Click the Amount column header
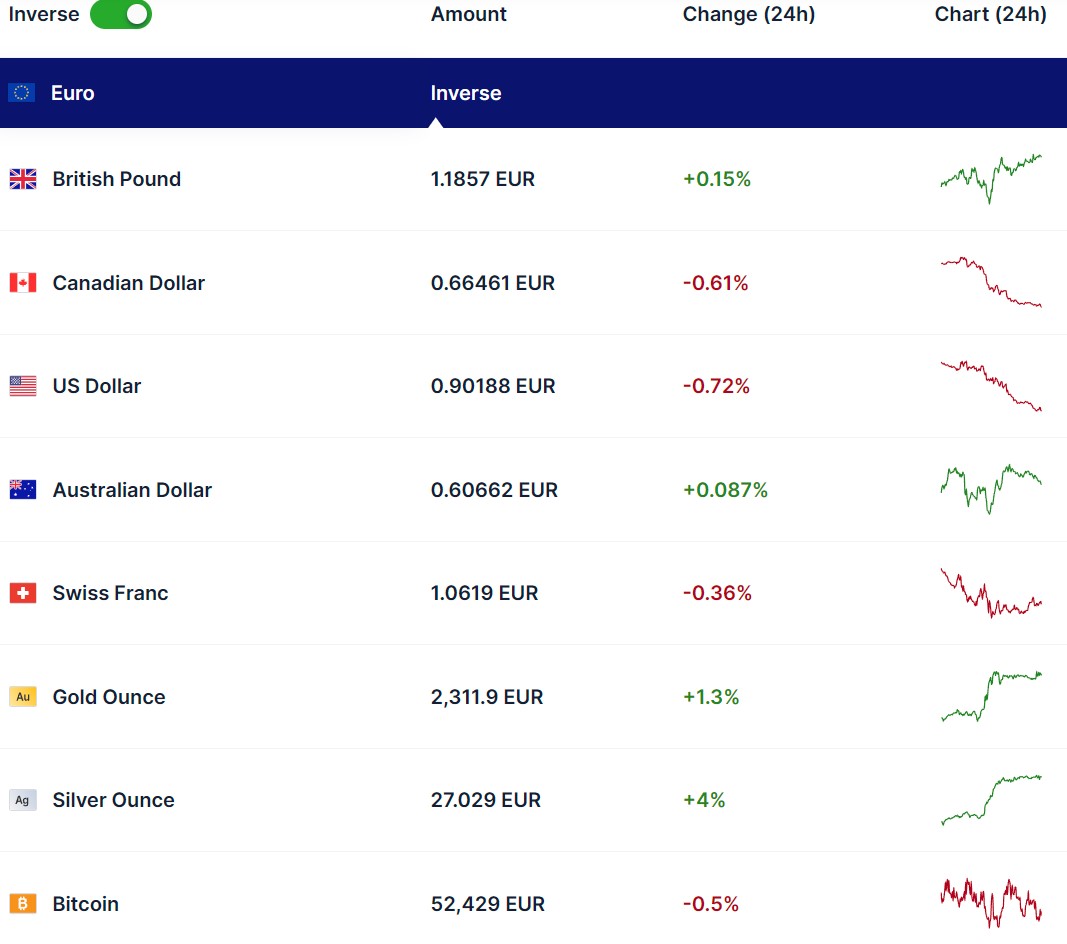 468,14
